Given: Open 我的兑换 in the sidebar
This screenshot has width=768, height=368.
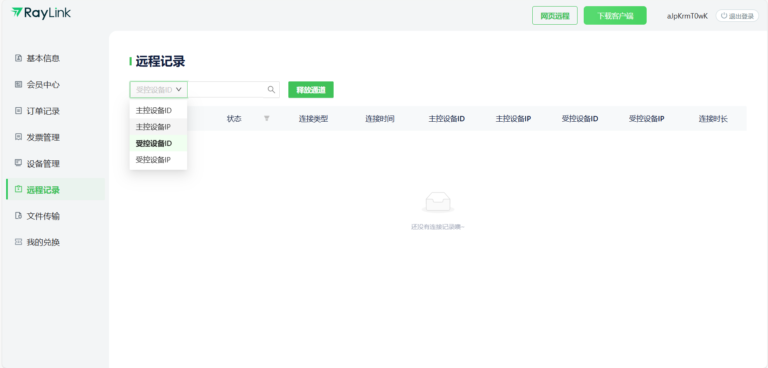Looking at the screenshot, I should 55,242.
